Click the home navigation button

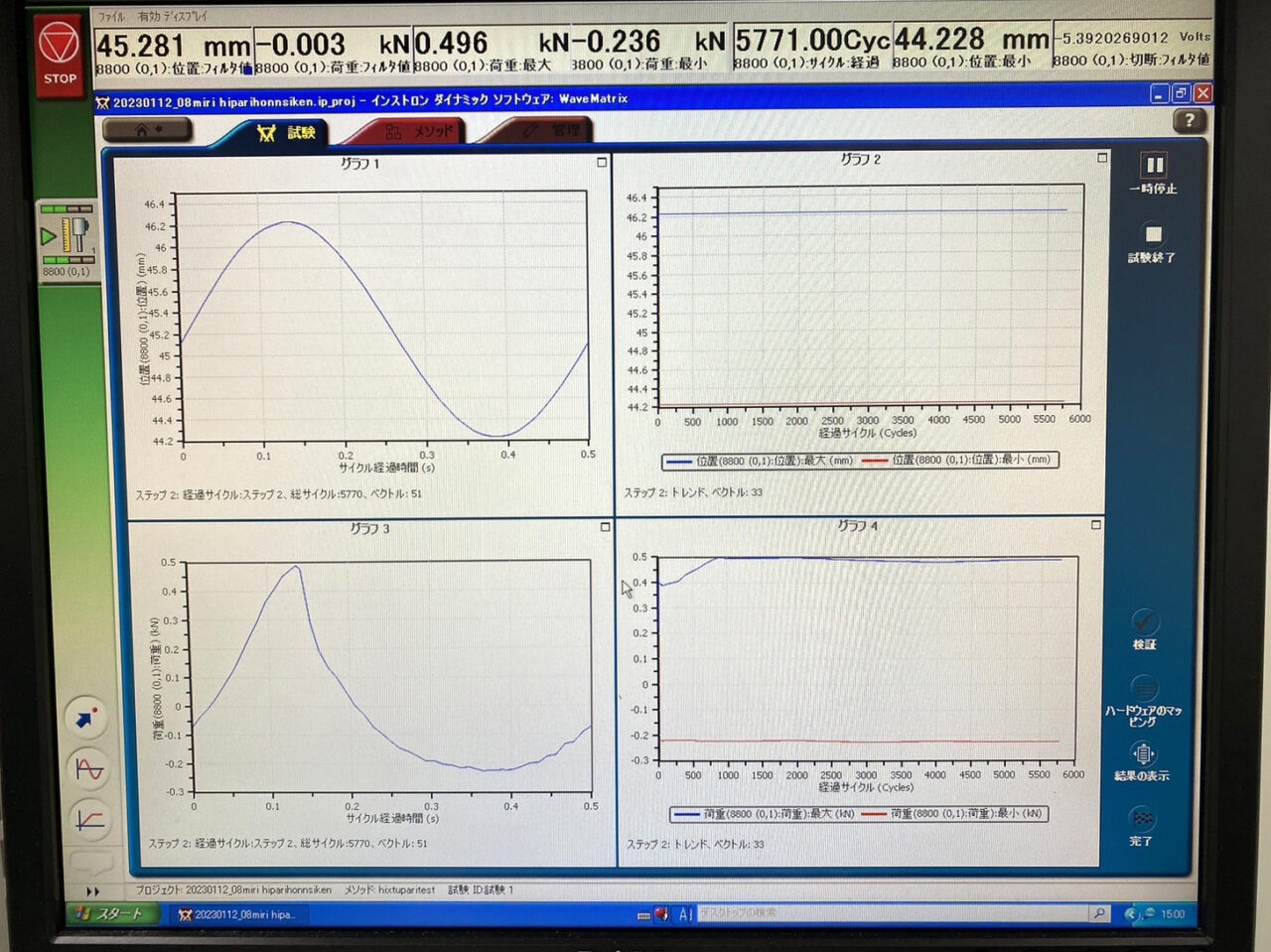[x=147, y=130]
